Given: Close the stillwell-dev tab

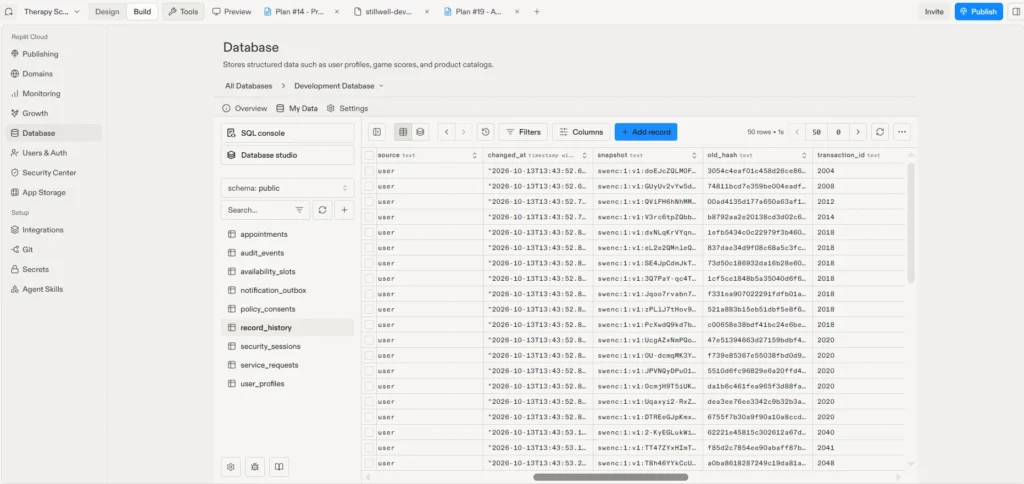Looking at the screenshot, I should [x=426, y=12].
